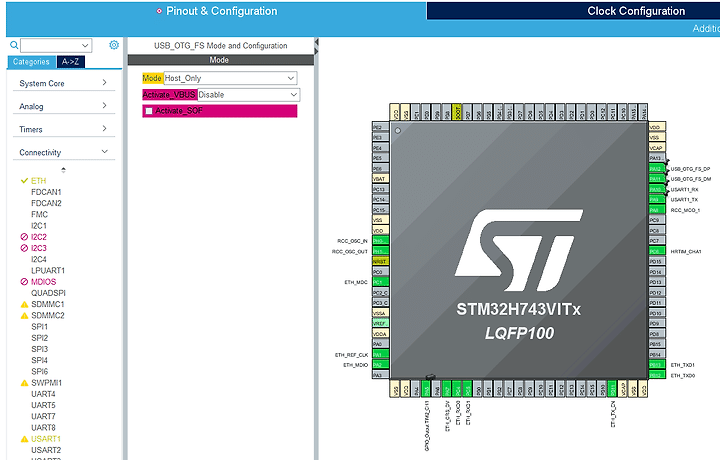Screen dimensions: 720x460
Task: Select ETH in the Connectivity list
Action: tap(39, 181)
